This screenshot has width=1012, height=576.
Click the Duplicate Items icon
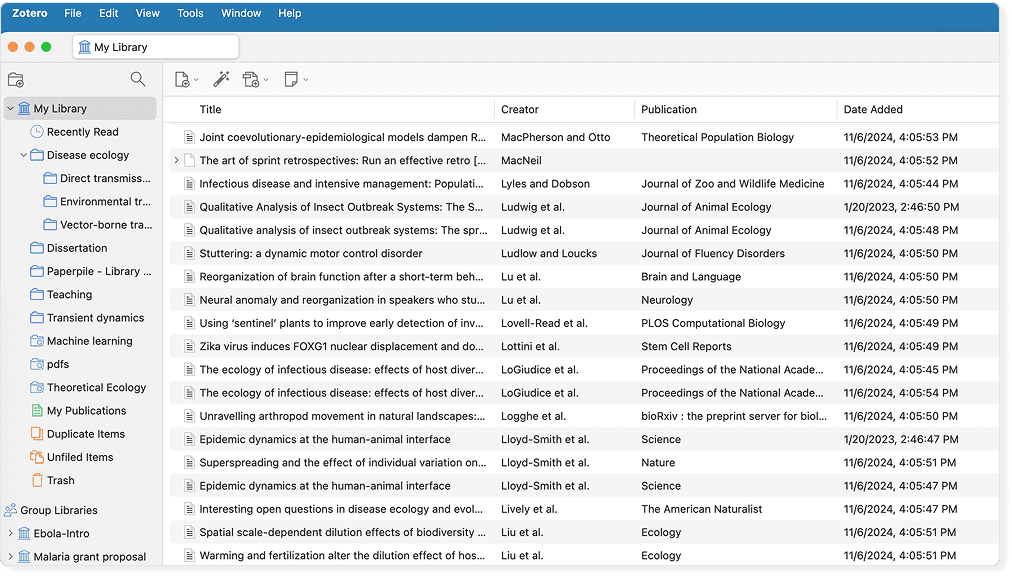[37, 434]
